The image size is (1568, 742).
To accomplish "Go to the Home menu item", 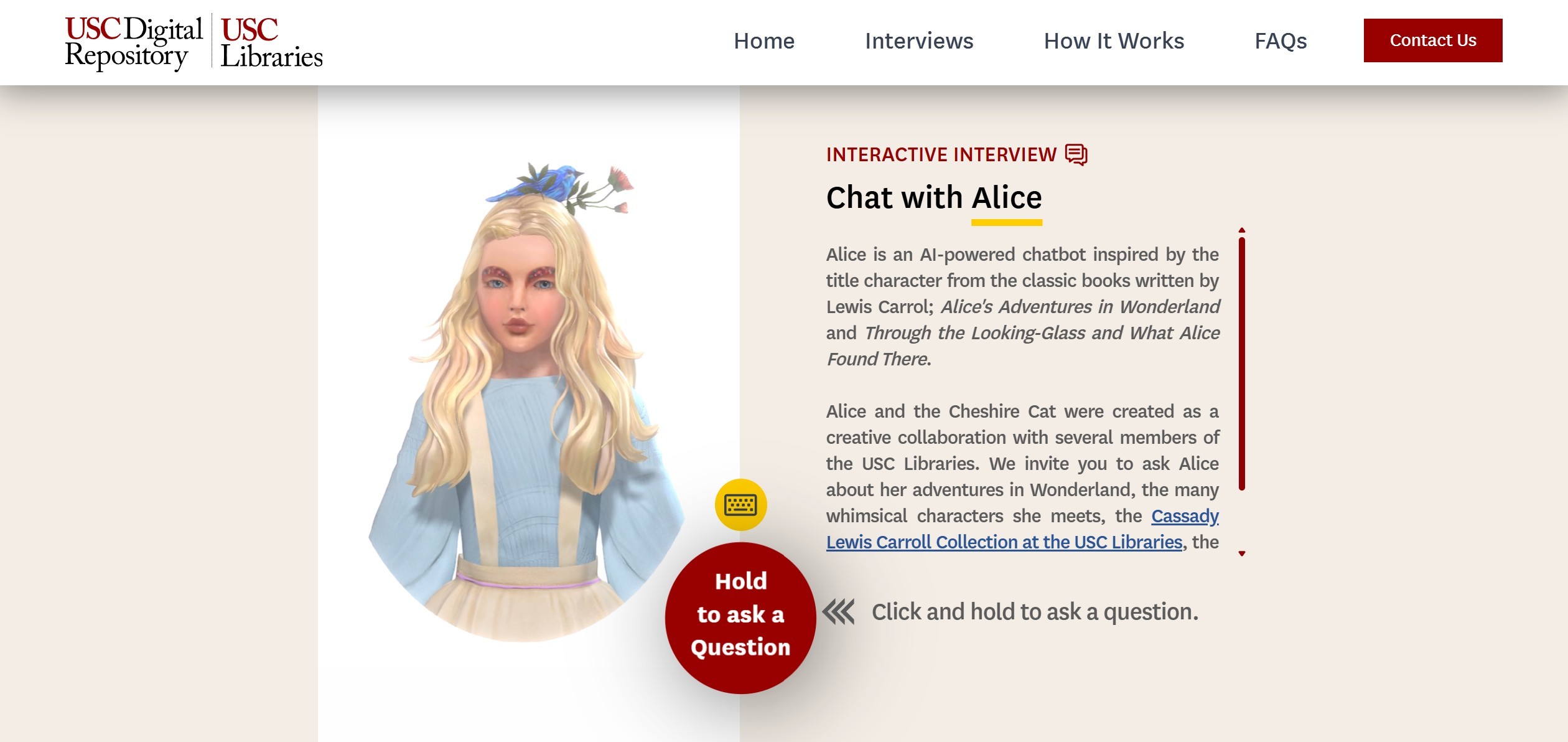I will [764, 41].
